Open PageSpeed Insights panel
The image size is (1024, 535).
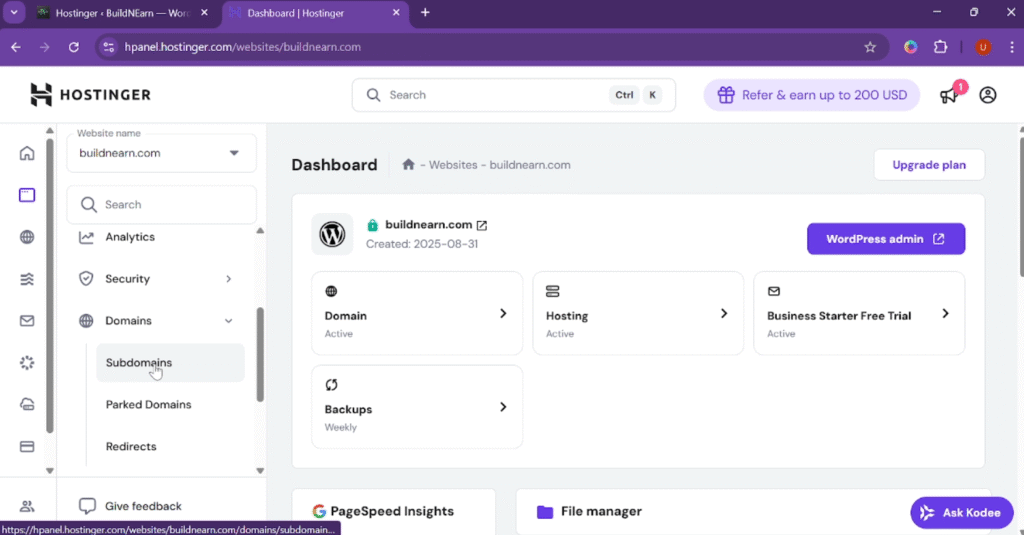393,511
